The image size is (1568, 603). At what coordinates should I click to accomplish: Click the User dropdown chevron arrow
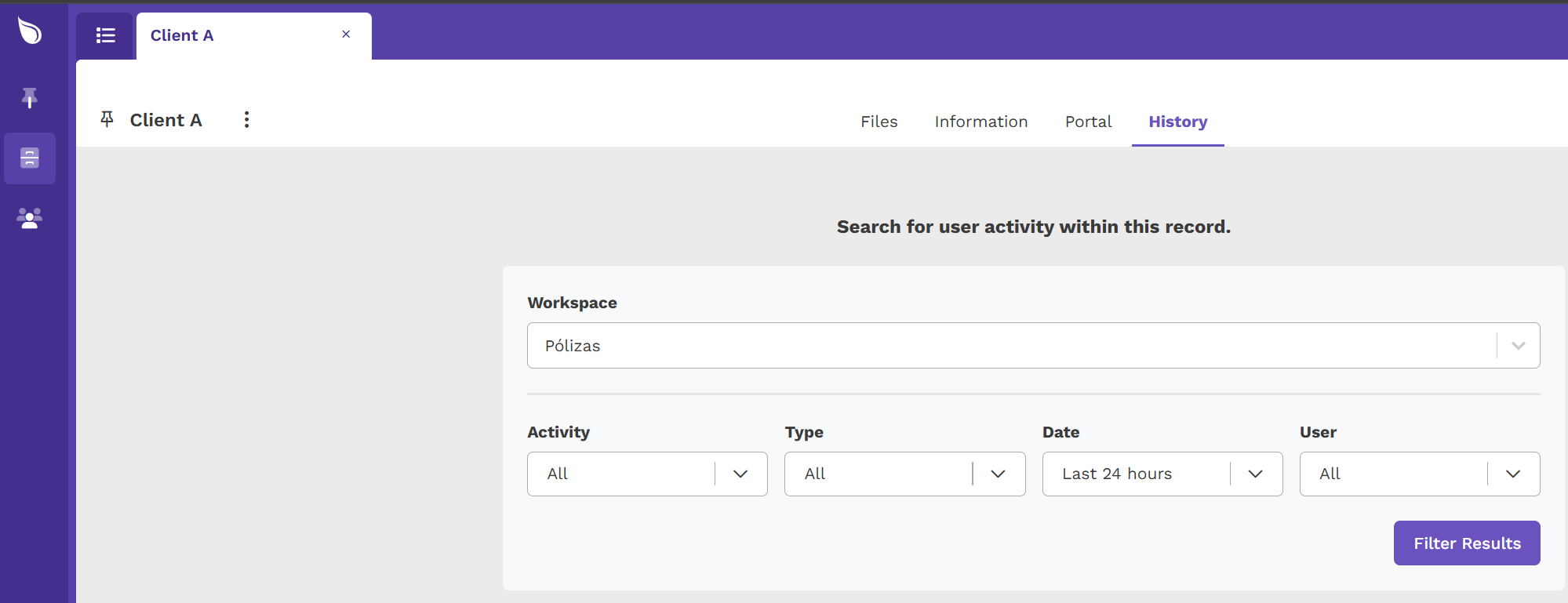(1513, 474)
